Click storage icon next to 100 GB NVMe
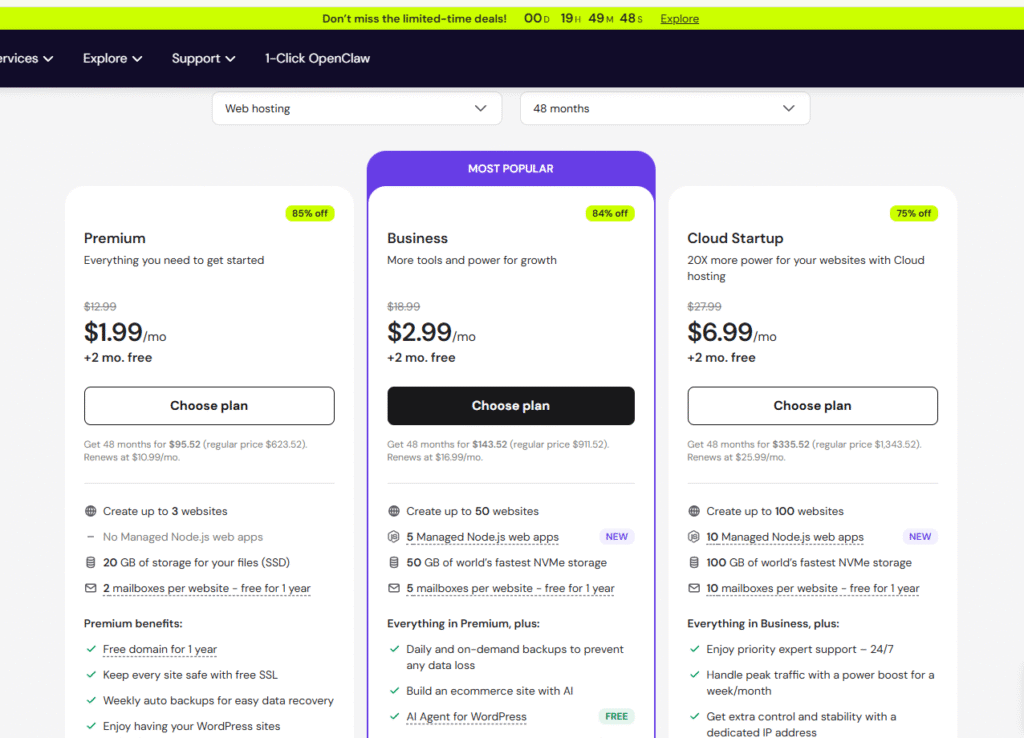Screen dimensions: 1024x738 [694, 563]
